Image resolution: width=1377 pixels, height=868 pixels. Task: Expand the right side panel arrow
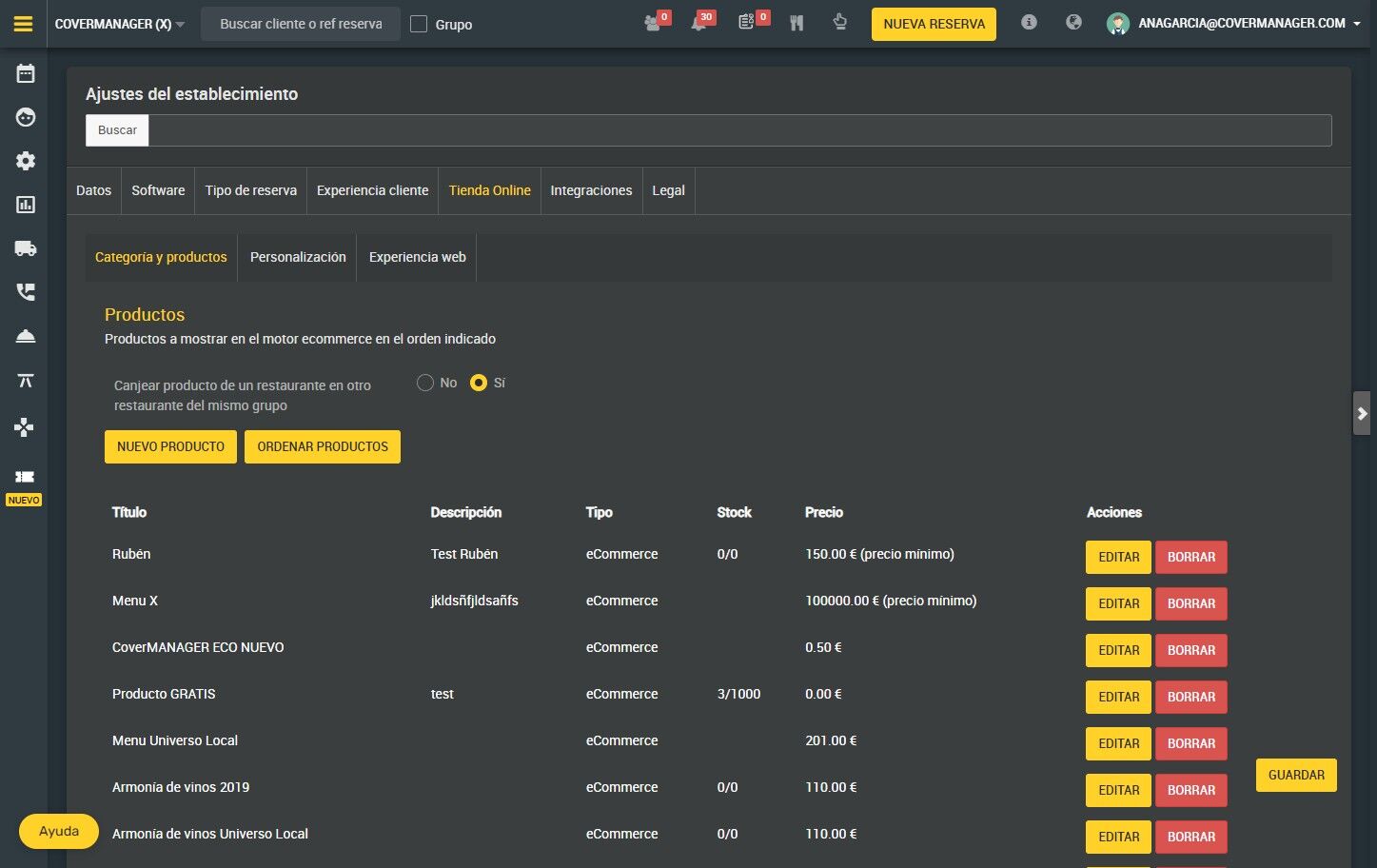pos(1362,413)
